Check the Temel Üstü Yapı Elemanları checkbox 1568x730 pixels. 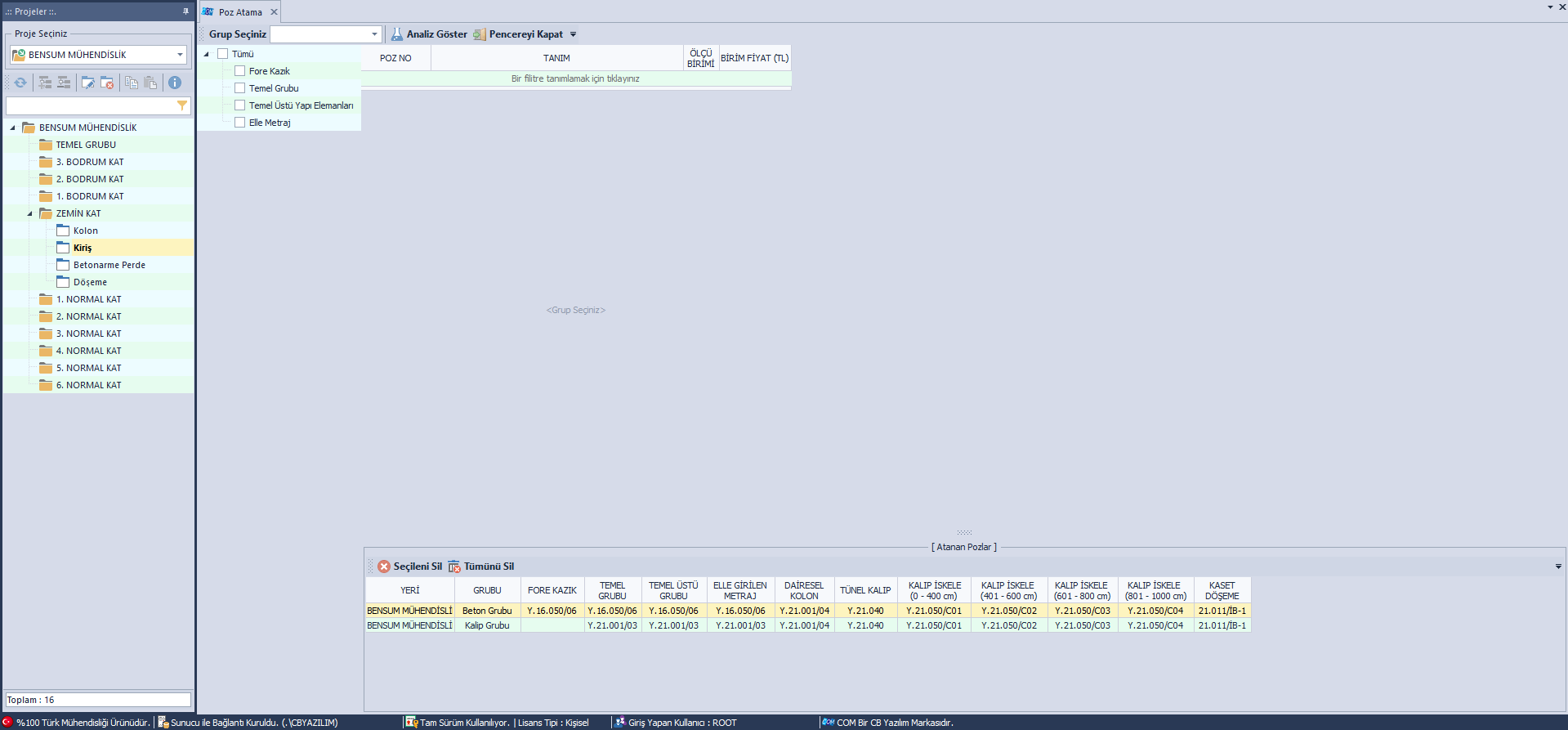239,105
